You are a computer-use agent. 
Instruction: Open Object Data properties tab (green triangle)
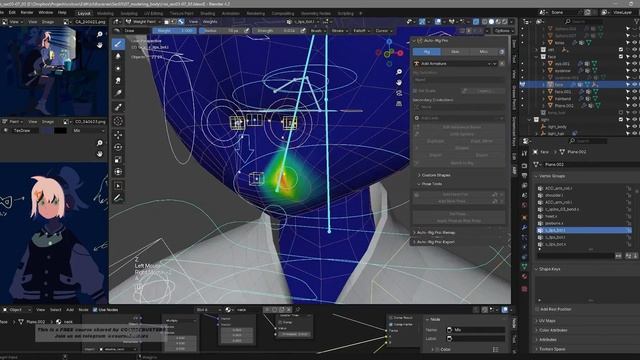(524, 266)
